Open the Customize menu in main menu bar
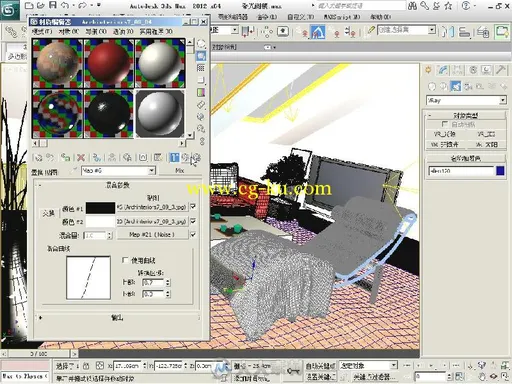 [301, 17]
